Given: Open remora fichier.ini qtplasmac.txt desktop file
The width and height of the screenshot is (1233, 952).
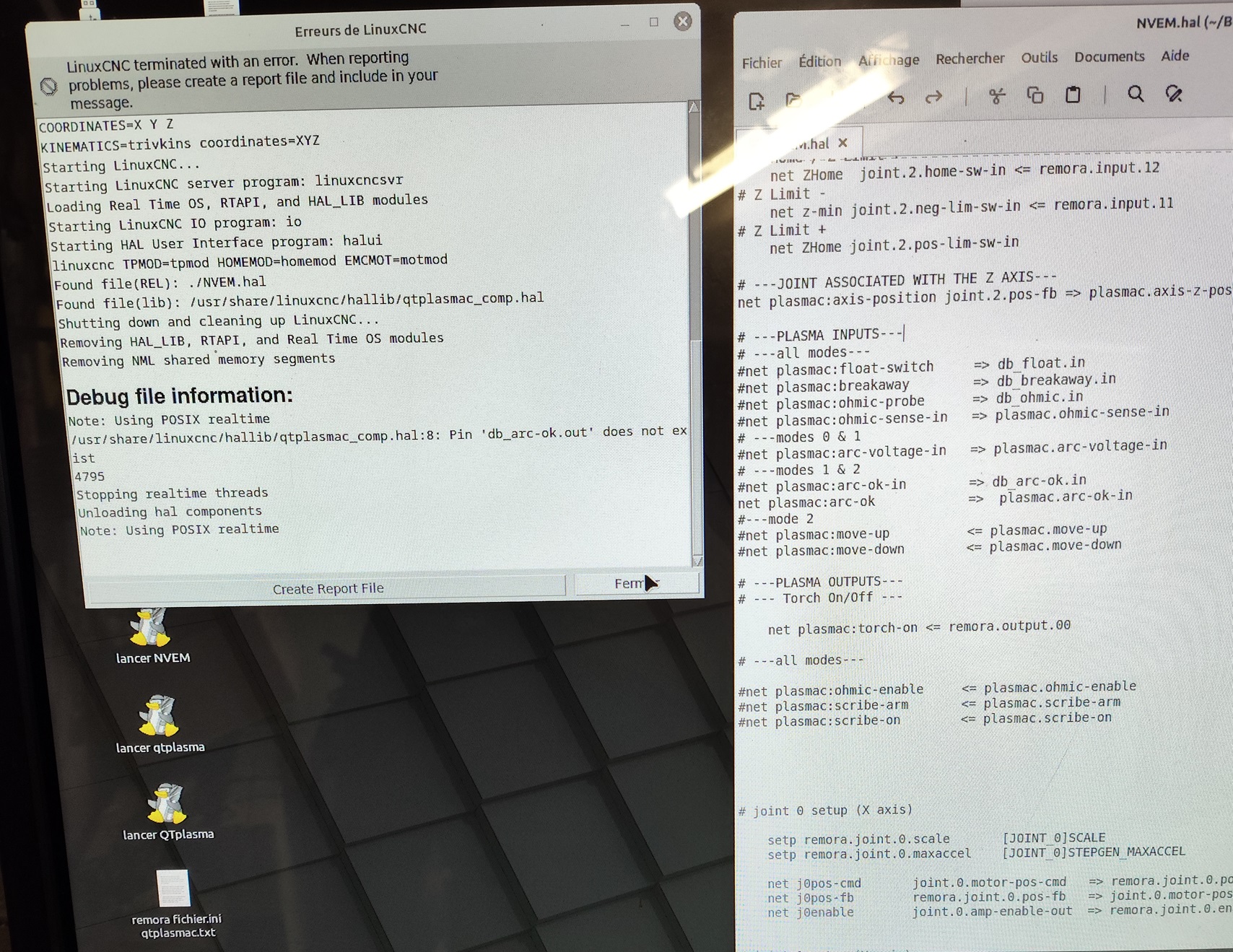Looking at the screenshot, I should [x=175, y=904].
